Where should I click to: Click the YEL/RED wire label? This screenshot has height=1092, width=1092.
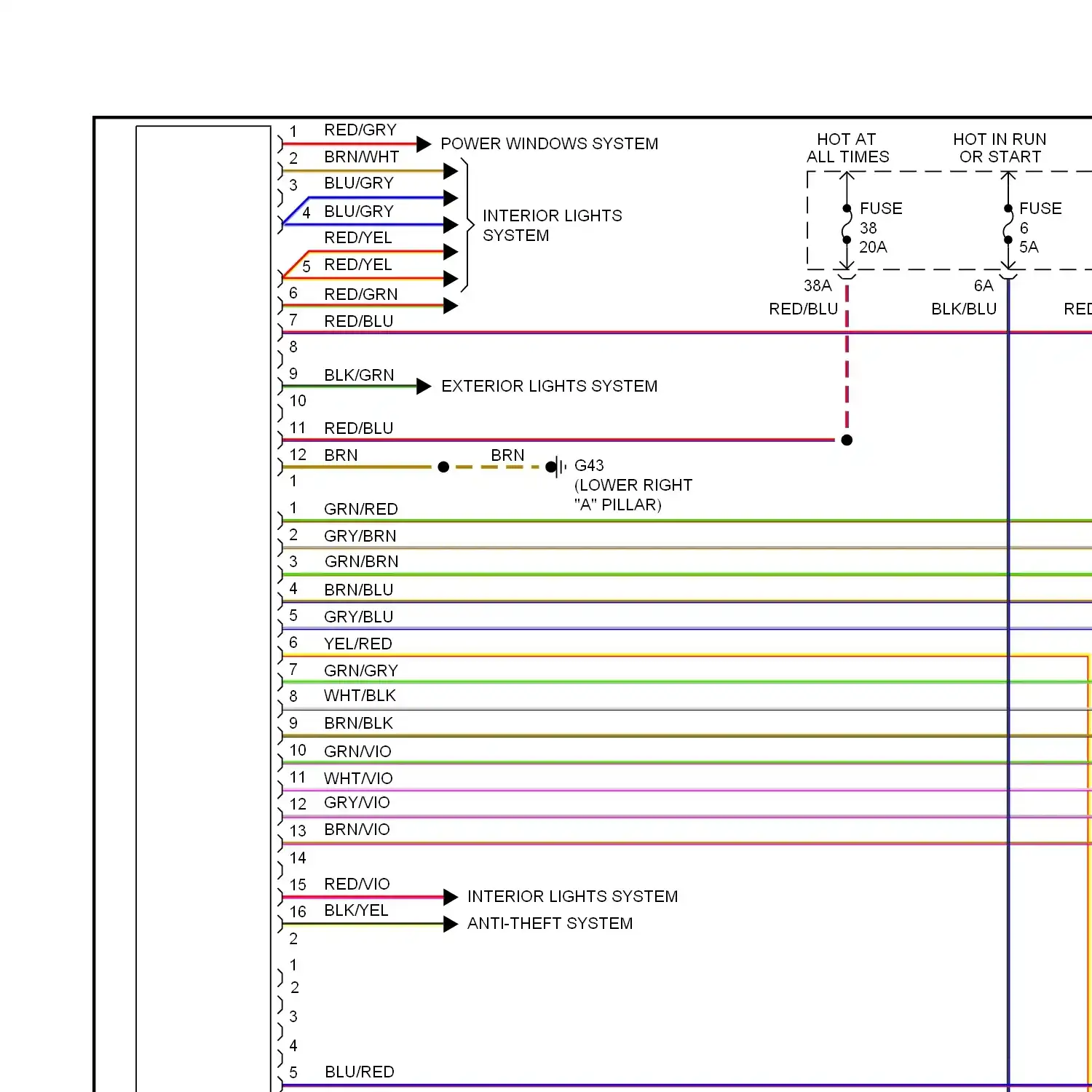pos(358,644)
